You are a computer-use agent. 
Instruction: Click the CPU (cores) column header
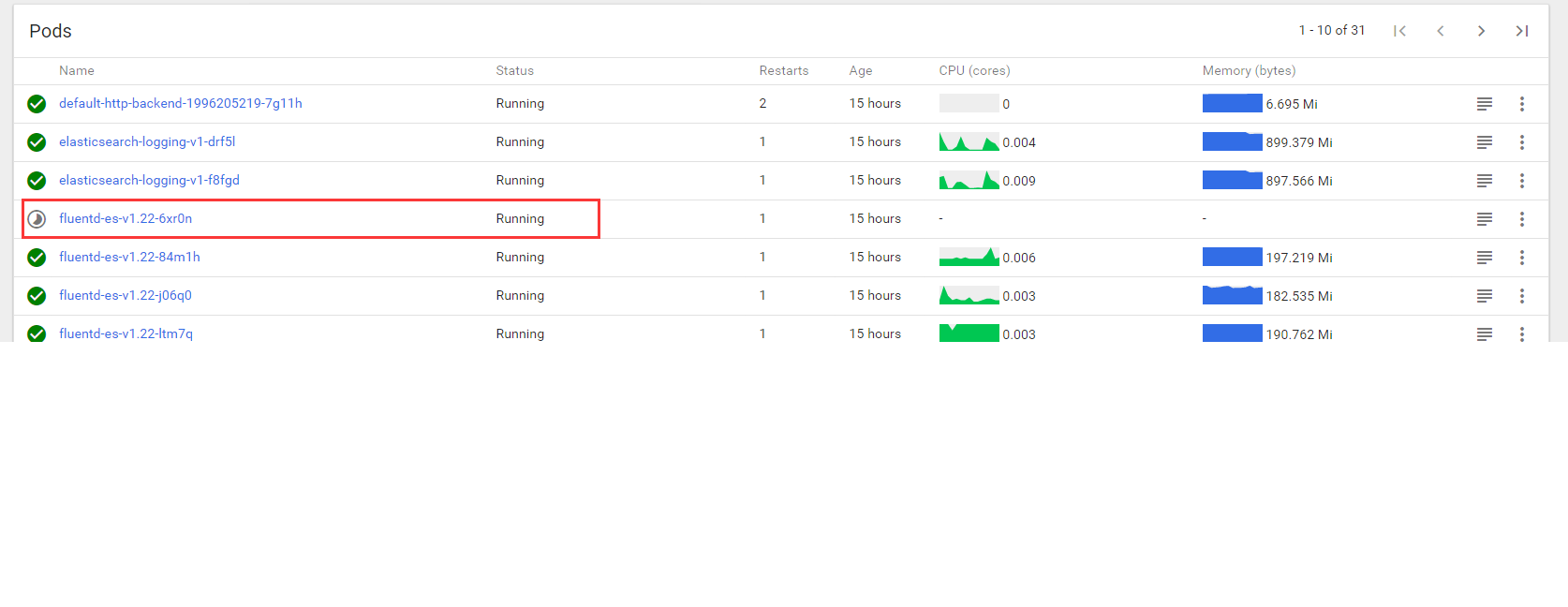click(975, 70)
